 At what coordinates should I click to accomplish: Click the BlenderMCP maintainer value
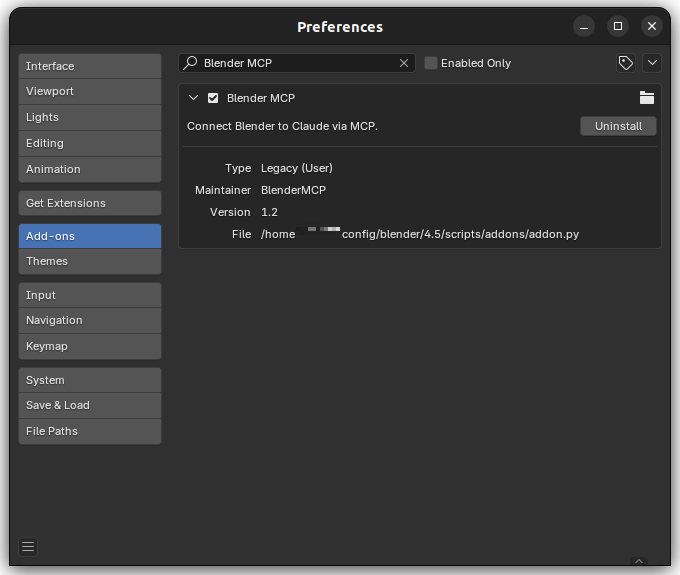tap(293, 190)
